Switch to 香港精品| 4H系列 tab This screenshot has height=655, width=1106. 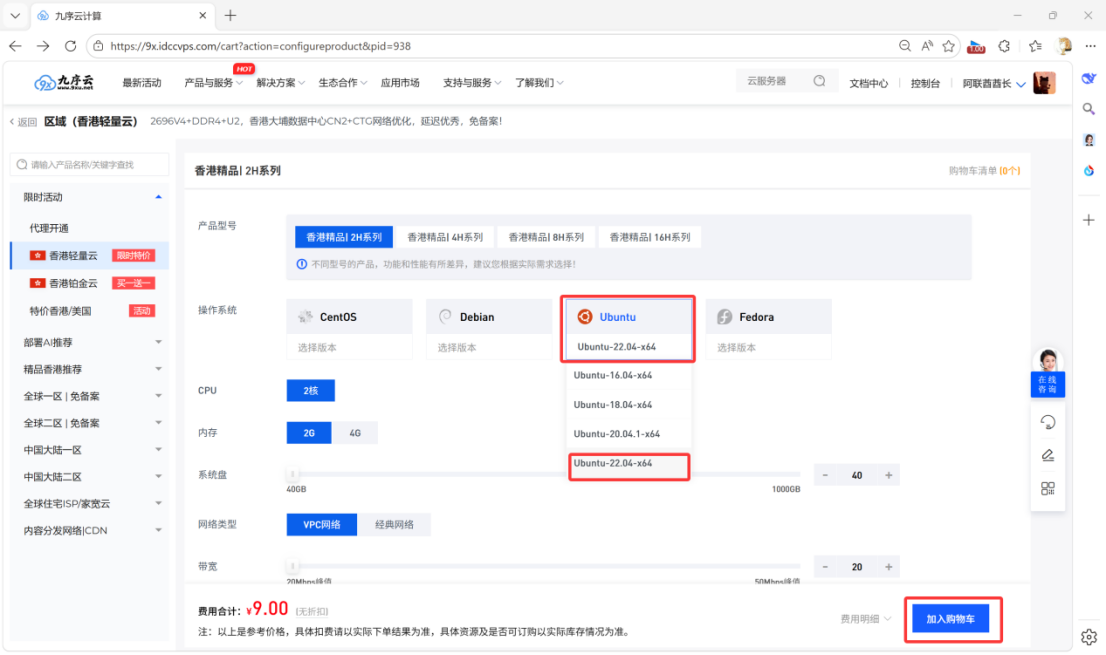click(445, 238)
